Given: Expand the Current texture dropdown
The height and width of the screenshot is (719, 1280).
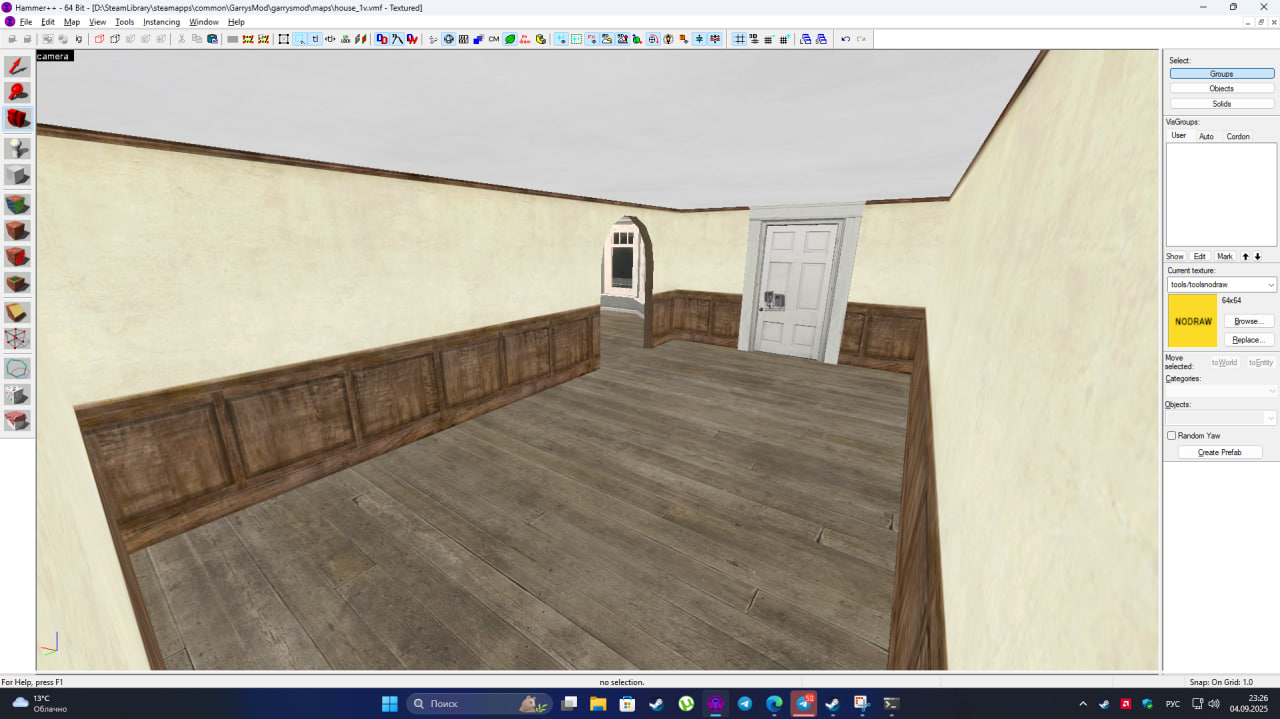Looking at the screenshot, I should point(1271,285).
